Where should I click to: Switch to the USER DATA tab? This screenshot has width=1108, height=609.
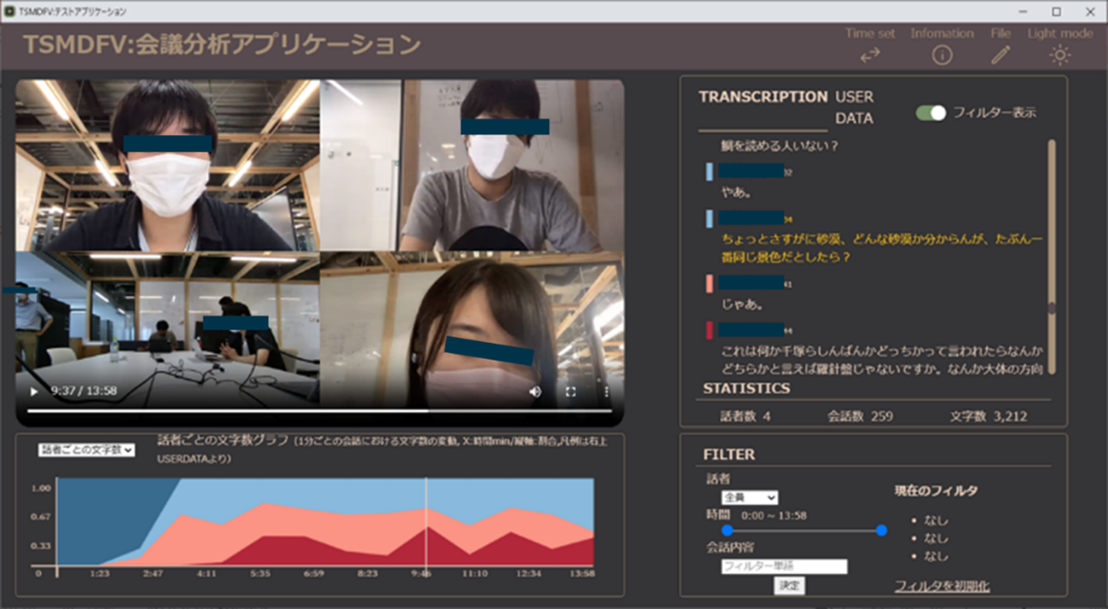(854, 108)
